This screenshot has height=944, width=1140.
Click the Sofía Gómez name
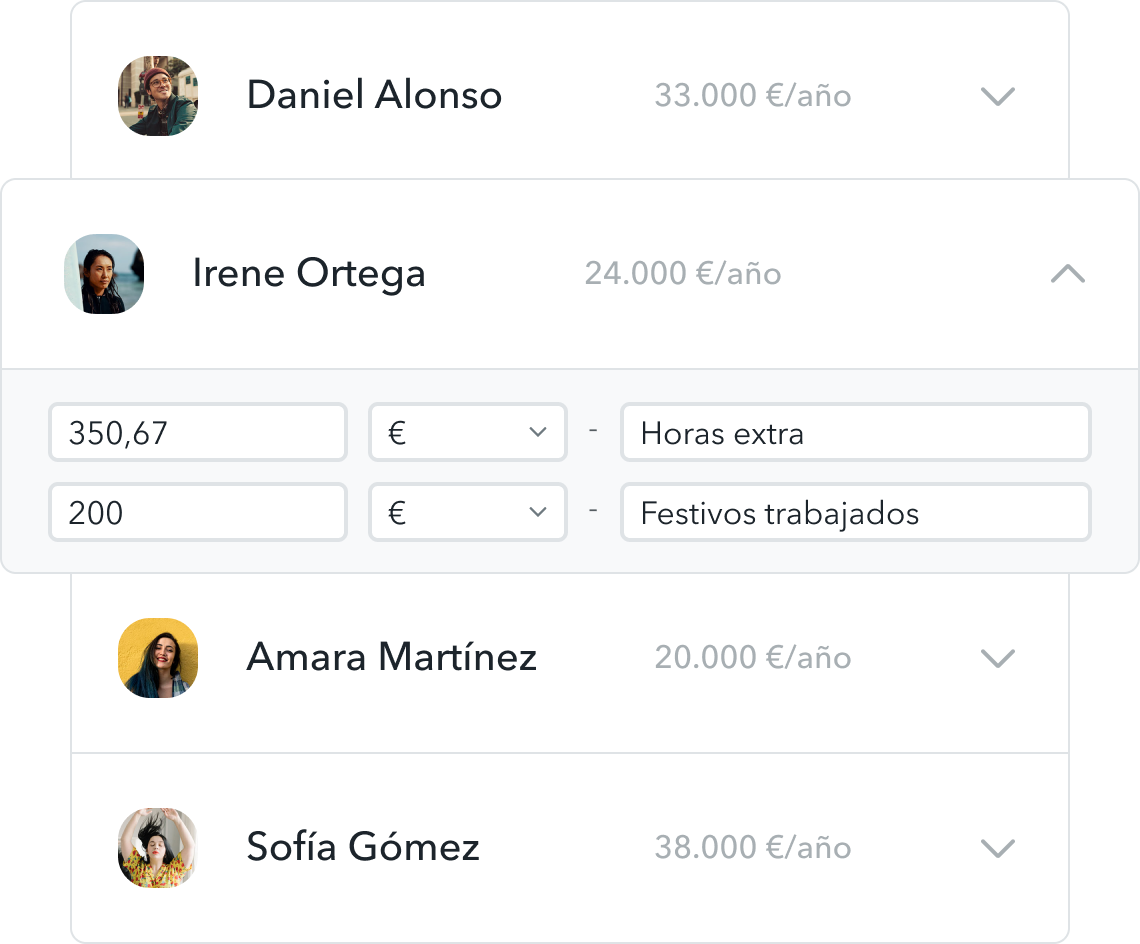pos(363,848)
